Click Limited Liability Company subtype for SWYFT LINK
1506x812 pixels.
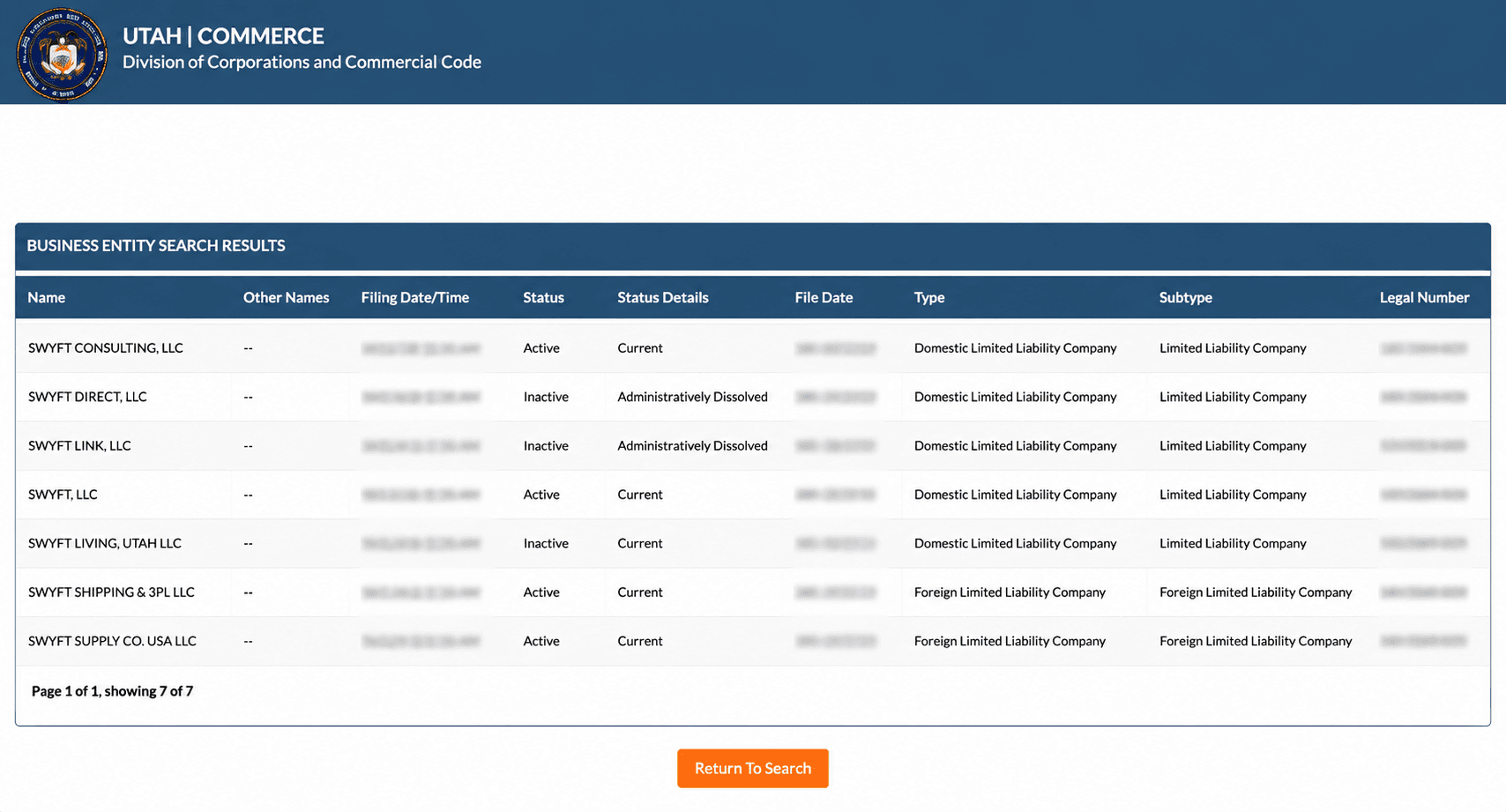1233,446
